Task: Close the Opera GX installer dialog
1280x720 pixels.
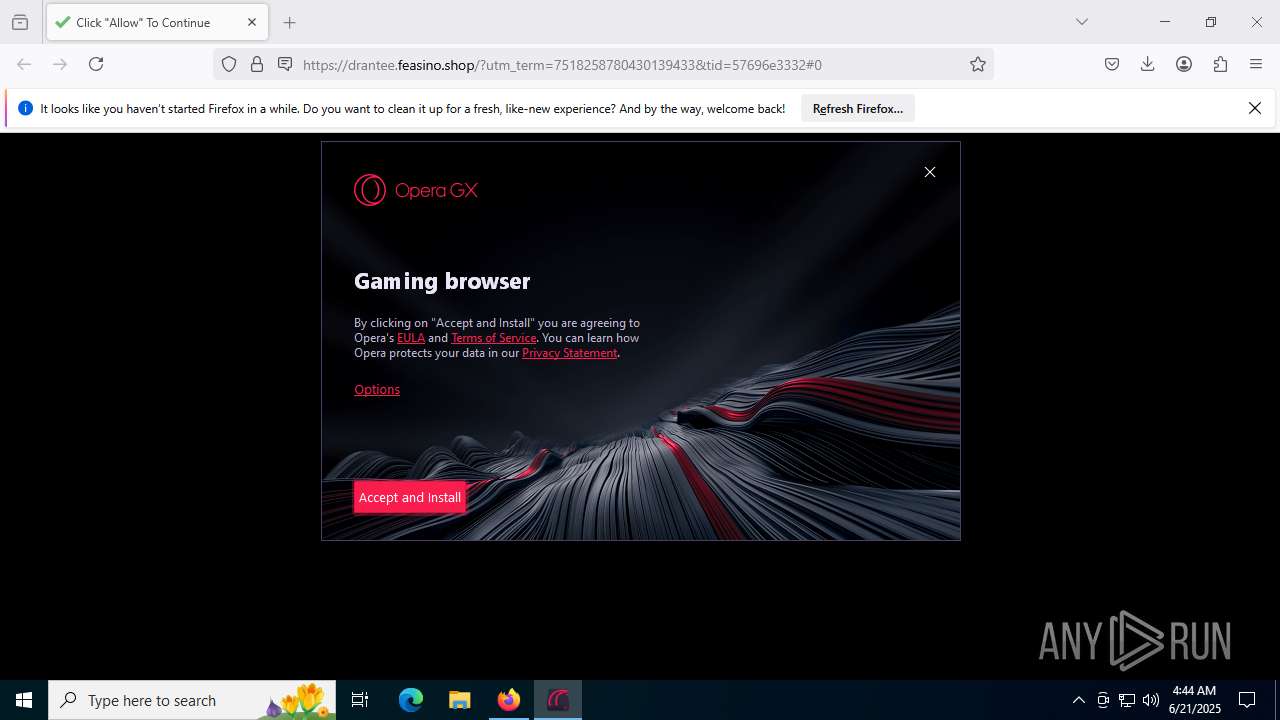Action: coord(930,172)
